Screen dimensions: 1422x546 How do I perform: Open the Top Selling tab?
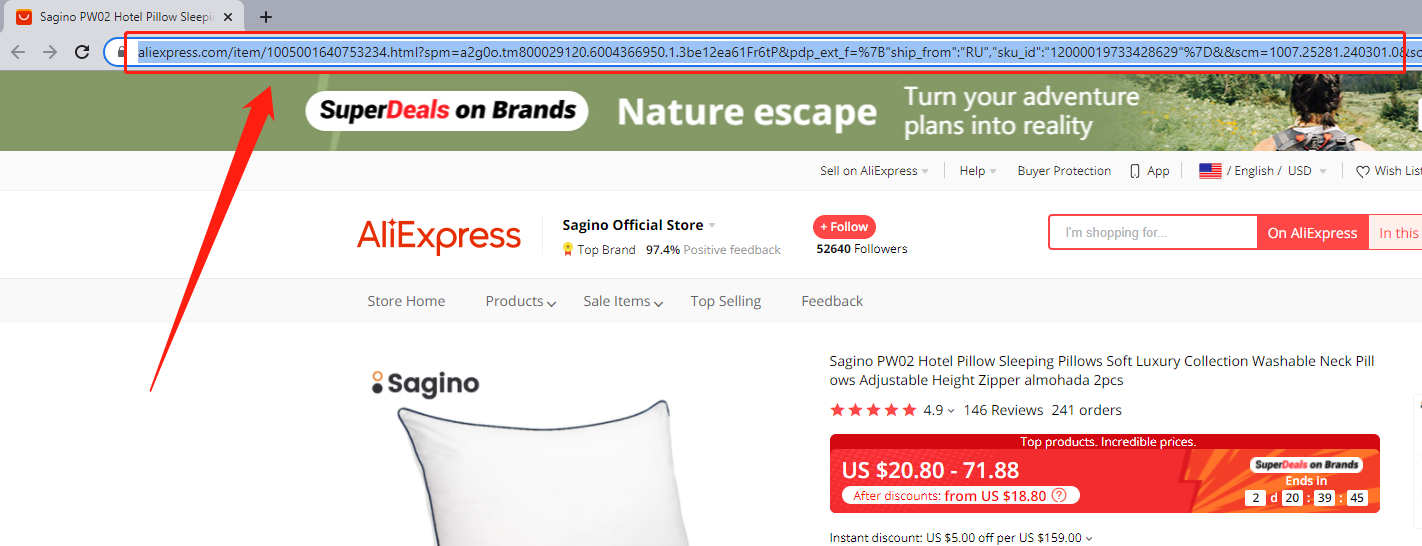pyautogui.click(x=725, y=301)
